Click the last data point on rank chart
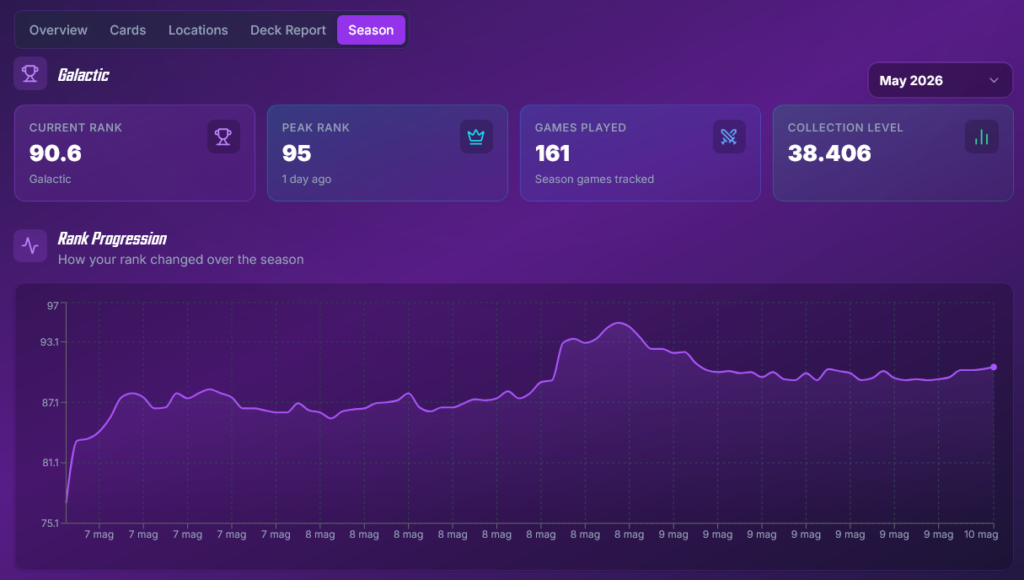This screenshot has width=1024, height=580. point(993,367)
